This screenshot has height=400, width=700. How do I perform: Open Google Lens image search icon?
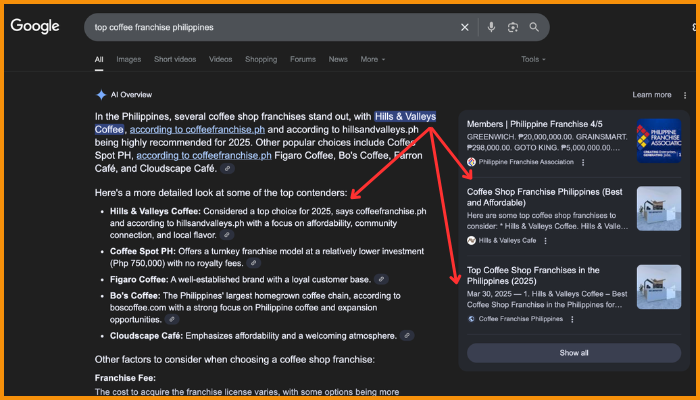point(512,27)
